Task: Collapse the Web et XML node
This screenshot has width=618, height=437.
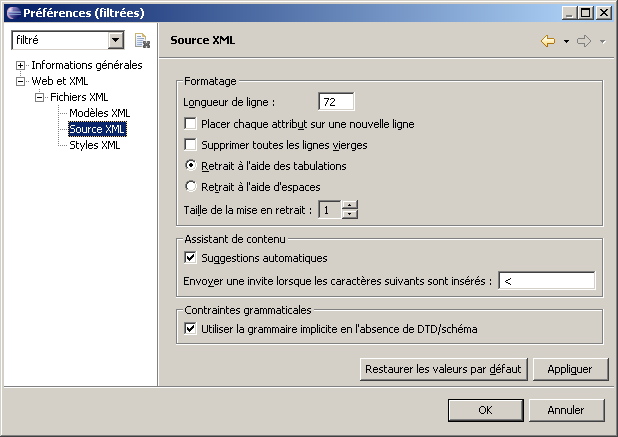Action: pyautogui.click(x=21, y=82)
